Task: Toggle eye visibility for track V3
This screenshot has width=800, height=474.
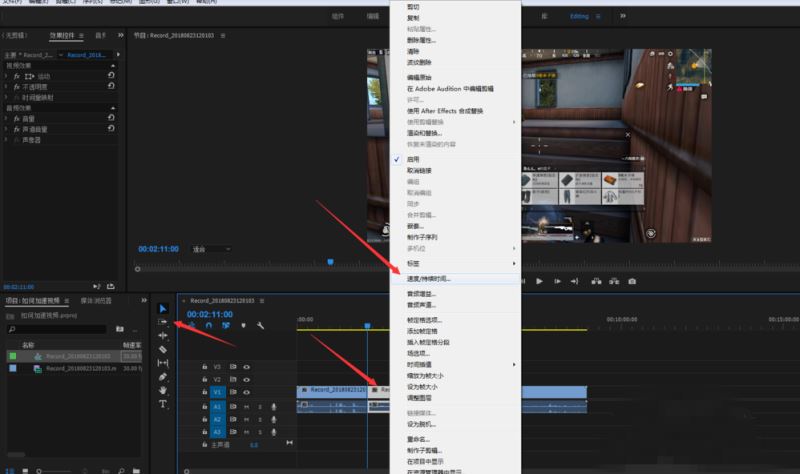Action: [x=246, y=367]
